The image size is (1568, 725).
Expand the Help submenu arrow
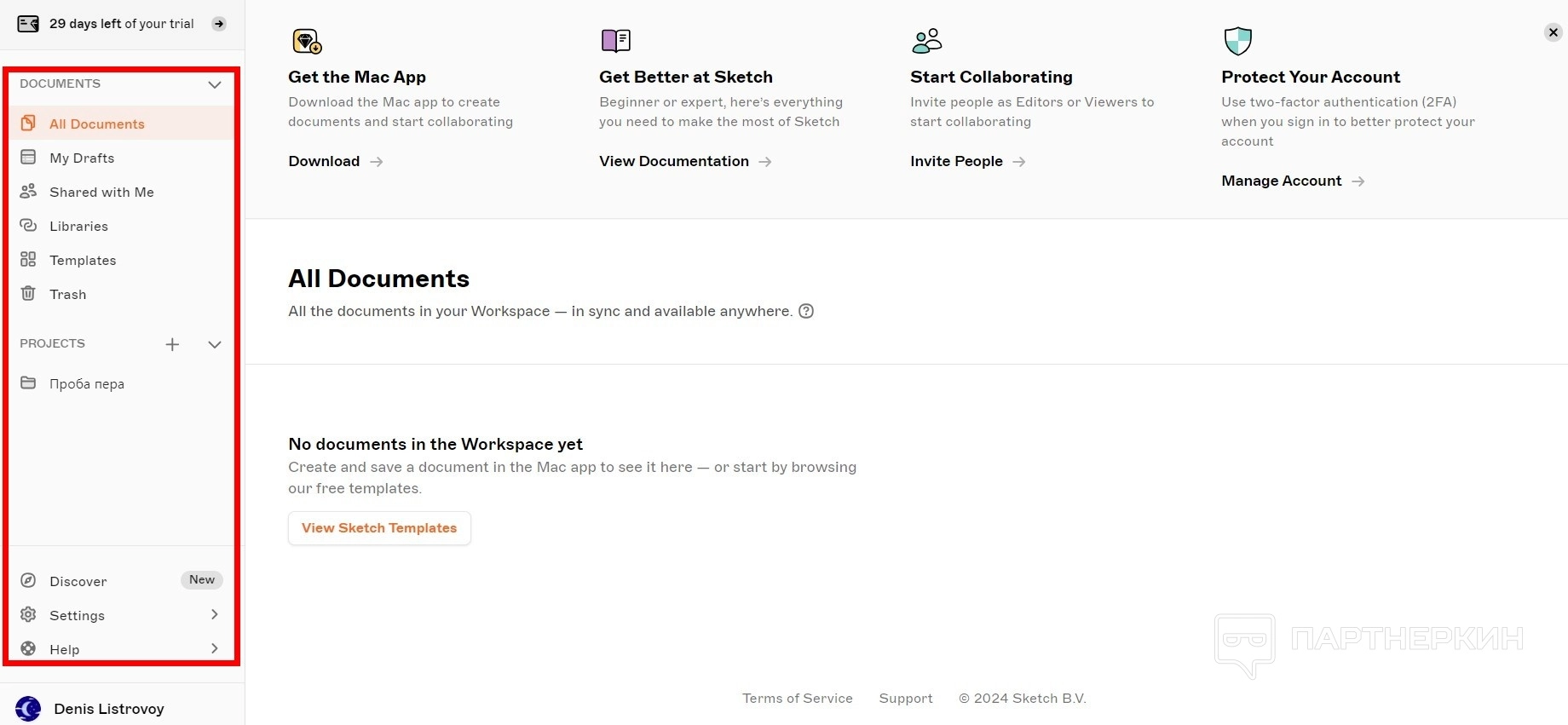(214, 649)
